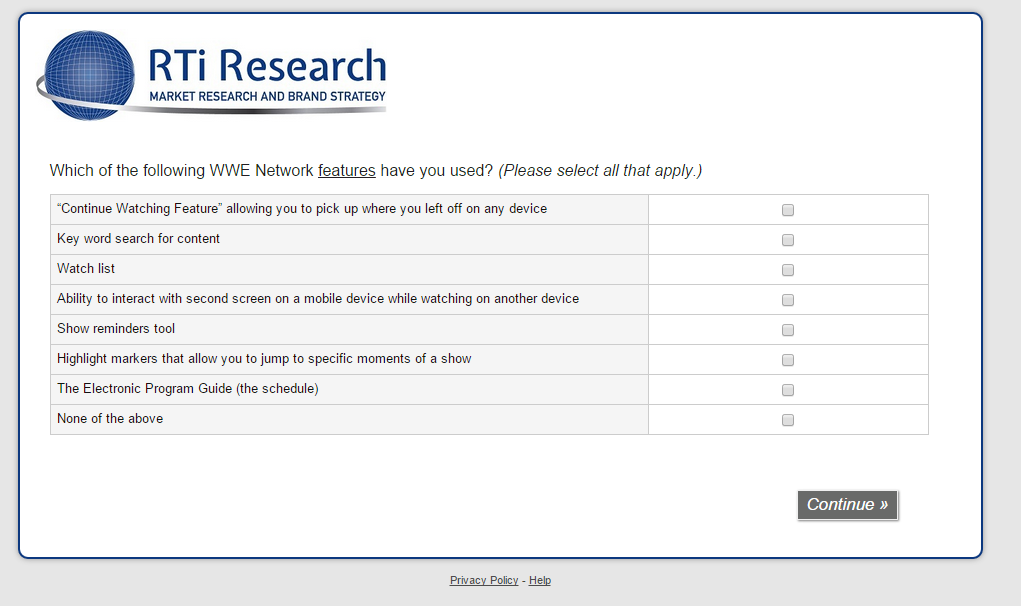Click the Continue button
Viewport: 1021px width, 606px height.
[847, 504]
